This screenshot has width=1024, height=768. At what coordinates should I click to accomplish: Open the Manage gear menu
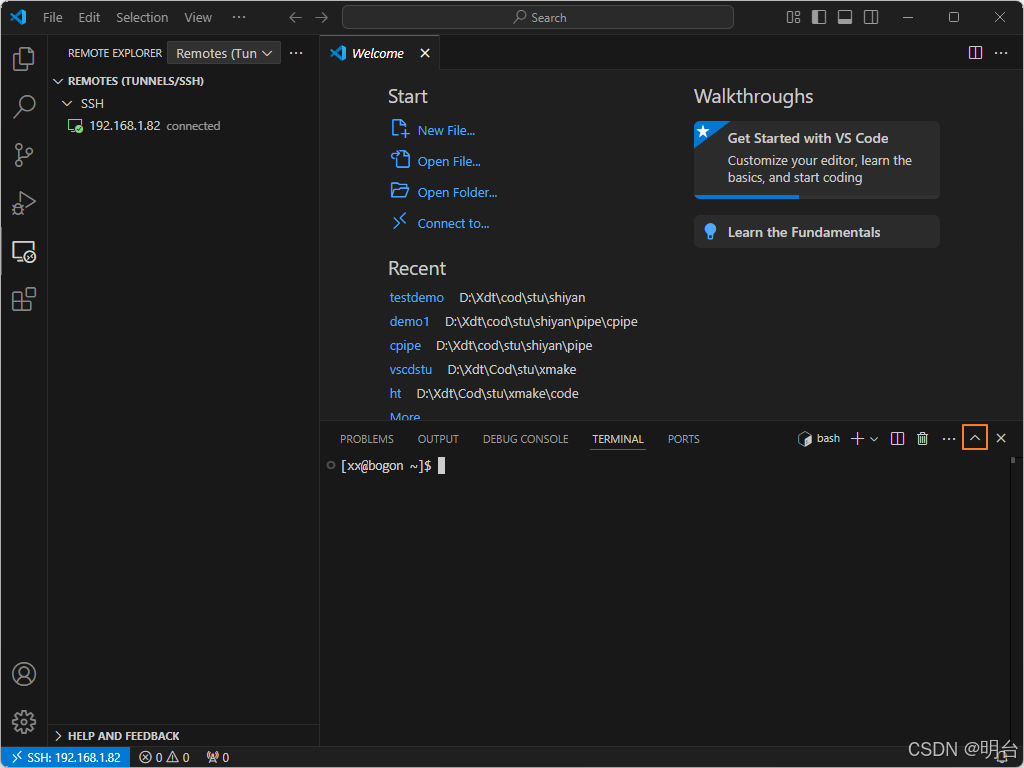pyautogui.click(x=24, y=722)
